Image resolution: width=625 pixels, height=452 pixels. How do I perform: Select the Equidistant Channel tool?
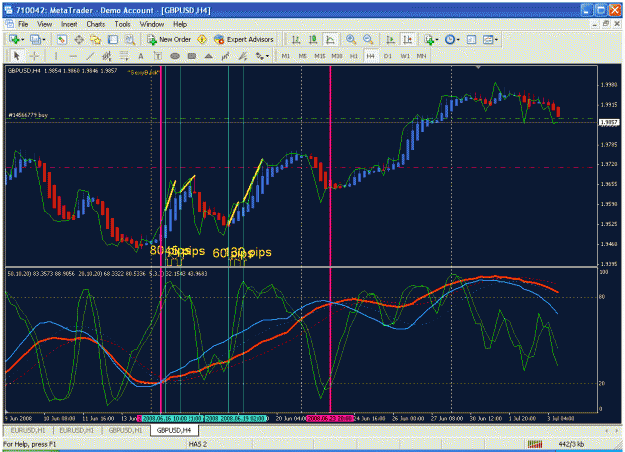click(106, 56)
